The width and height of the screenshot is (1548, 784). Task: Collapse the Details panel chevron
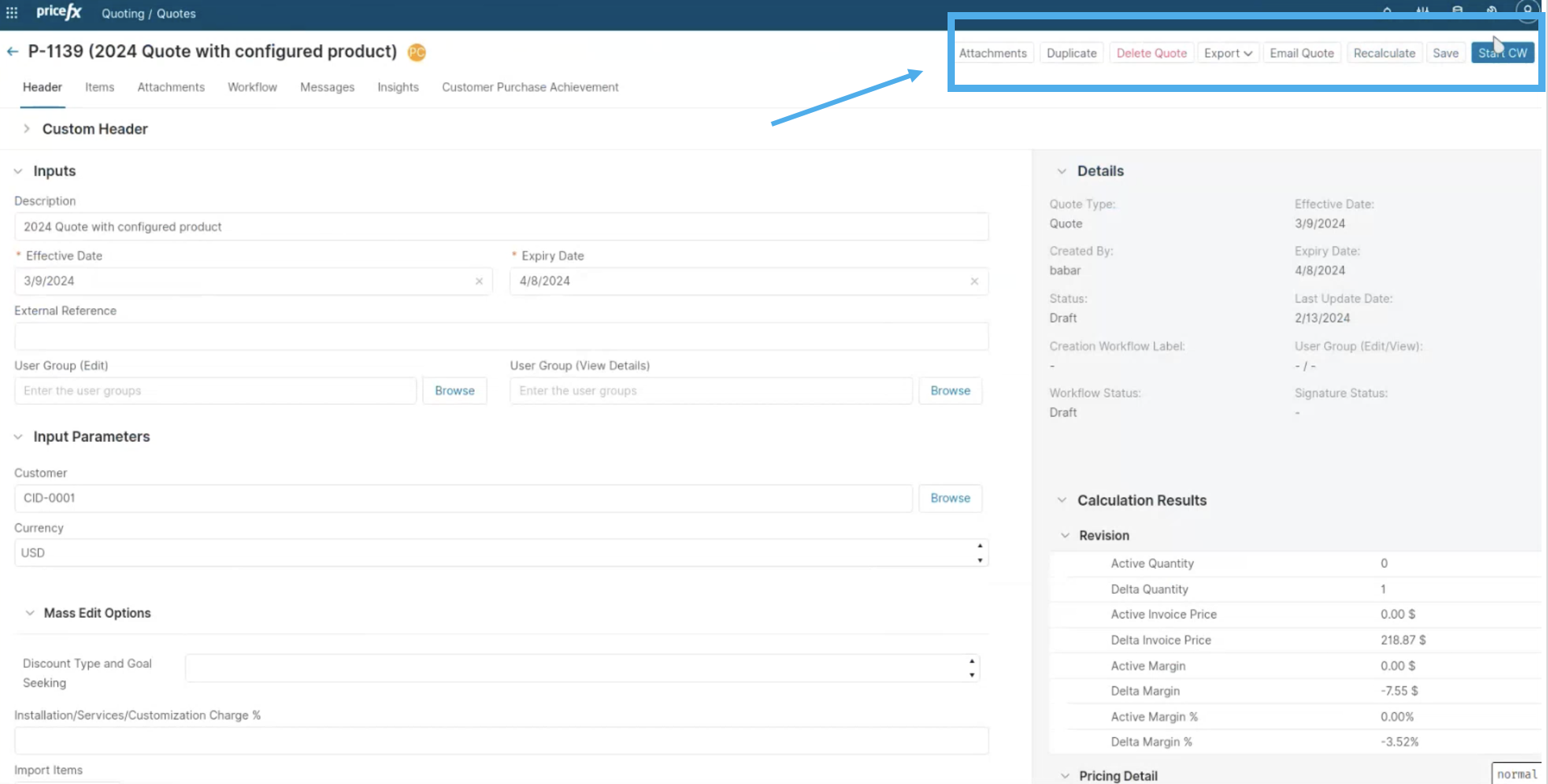(1062, 171)
